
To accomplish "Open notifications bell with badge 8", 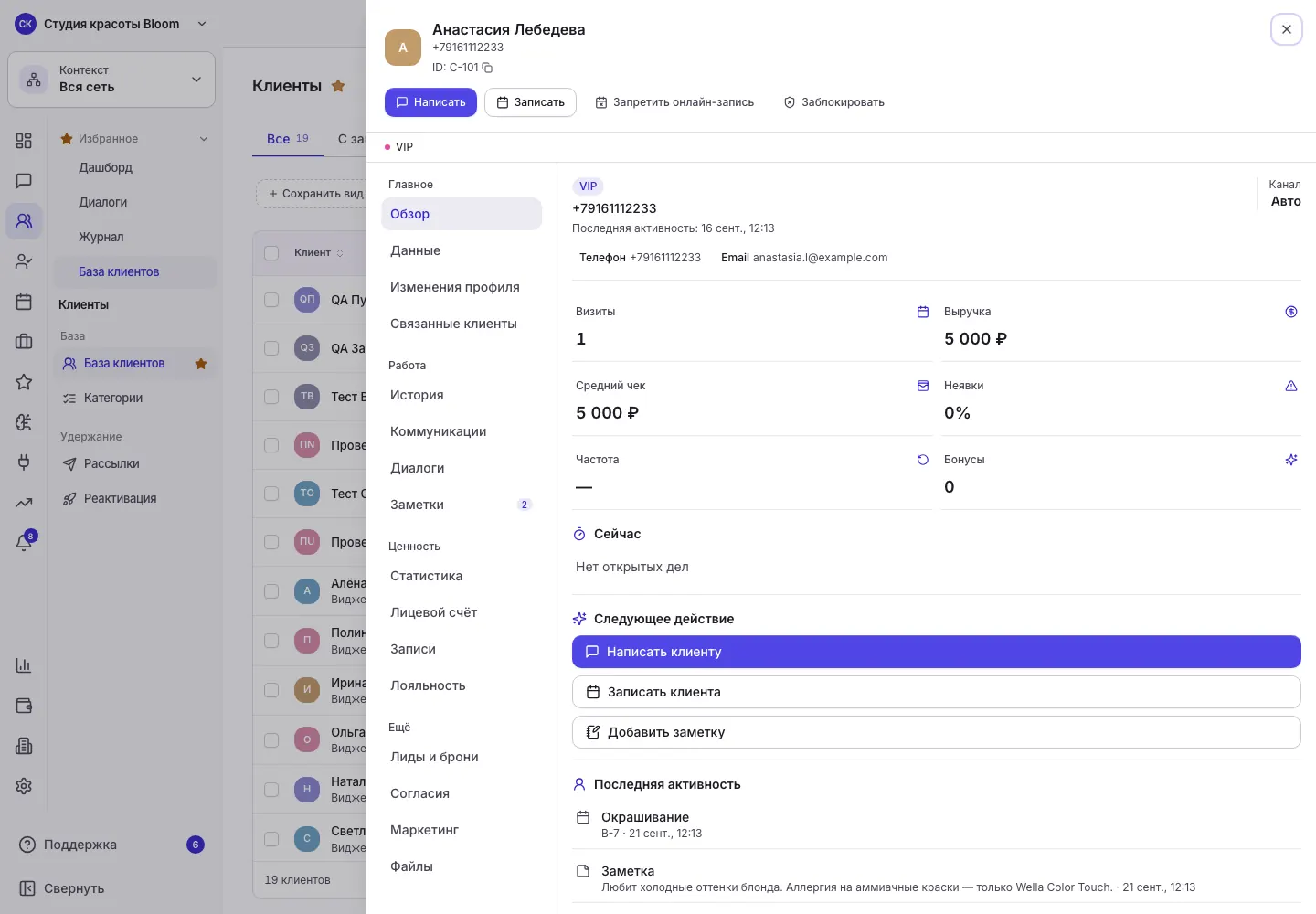I will pos(25,542).
